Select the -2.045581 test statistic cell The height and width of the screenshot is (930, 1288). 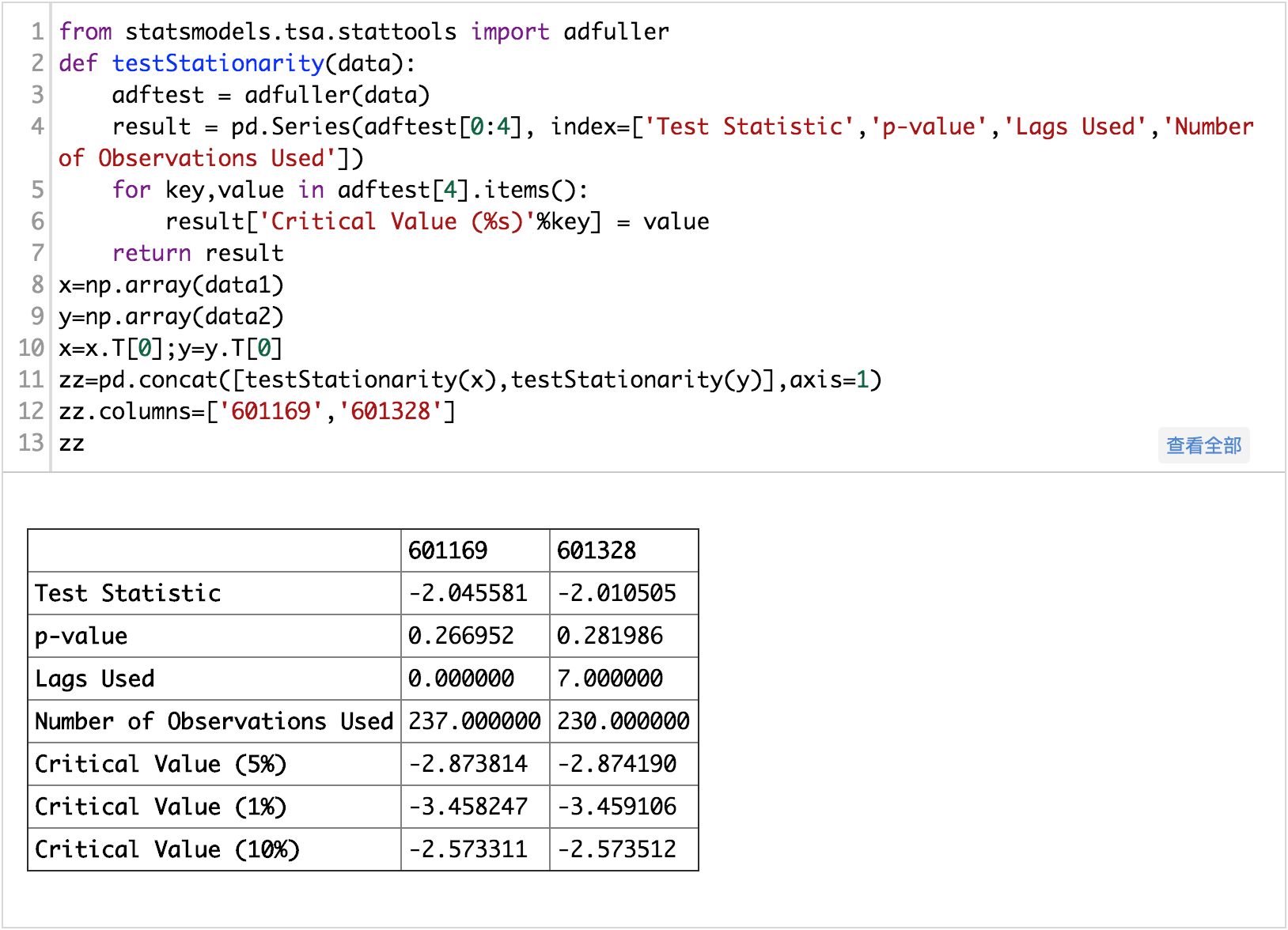(468, 593)
